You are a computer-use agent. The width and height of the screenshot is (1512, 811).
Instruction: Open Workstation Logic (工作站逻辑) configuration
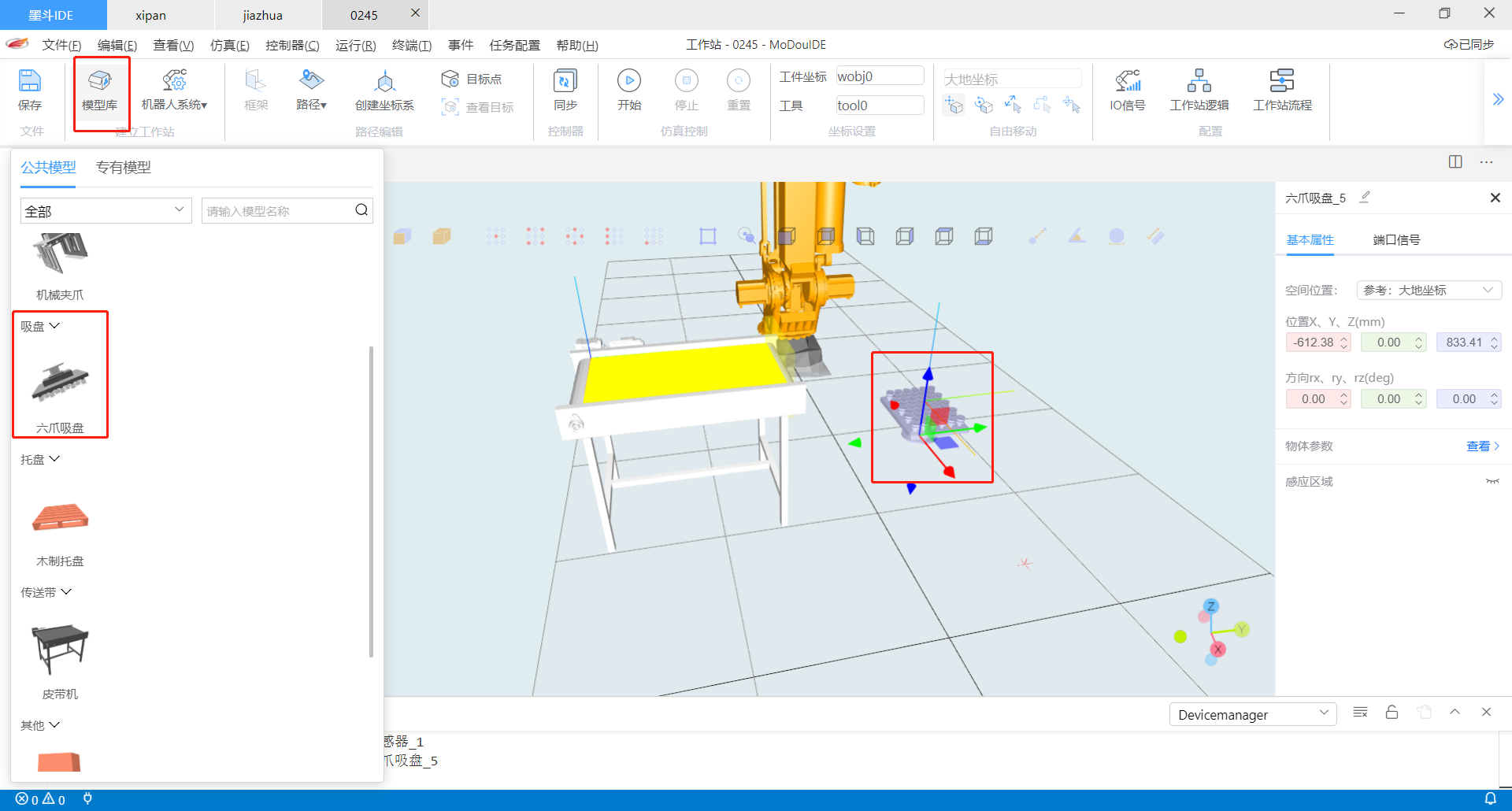[x=1199, y=81]
